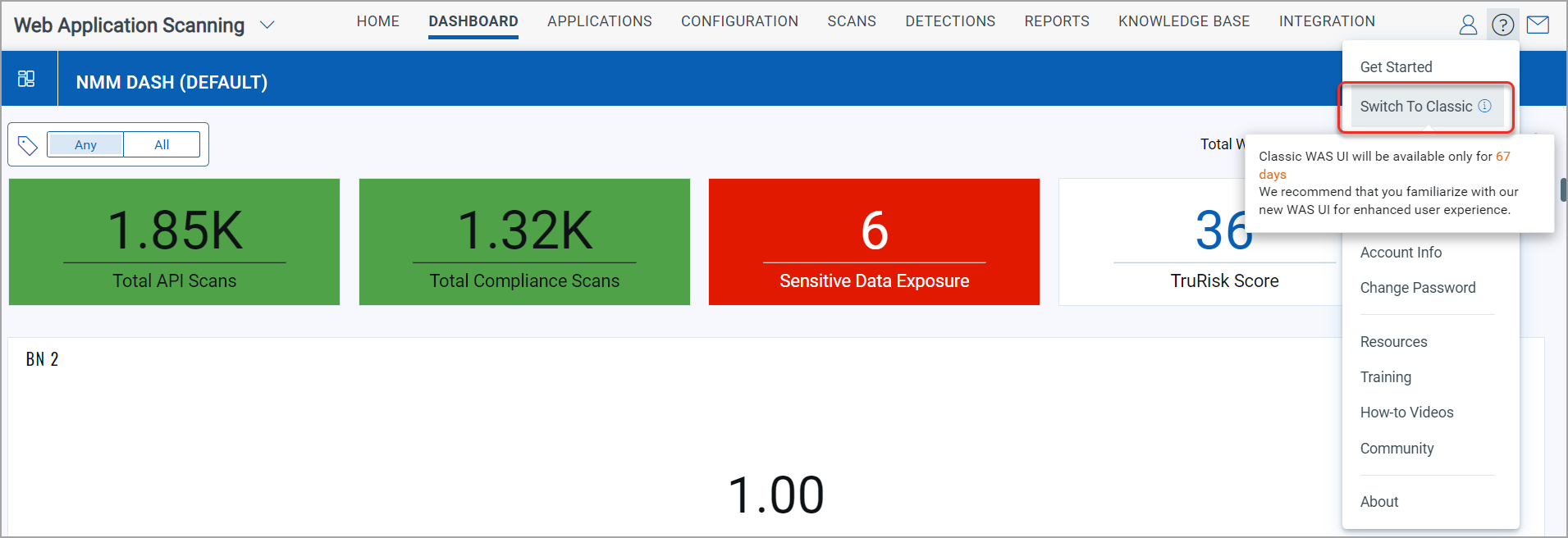Click the user profile icon
Image resolution: width=1568 pixels, height=538 pixels.
pyautogui.click(x=1468, y=25)
